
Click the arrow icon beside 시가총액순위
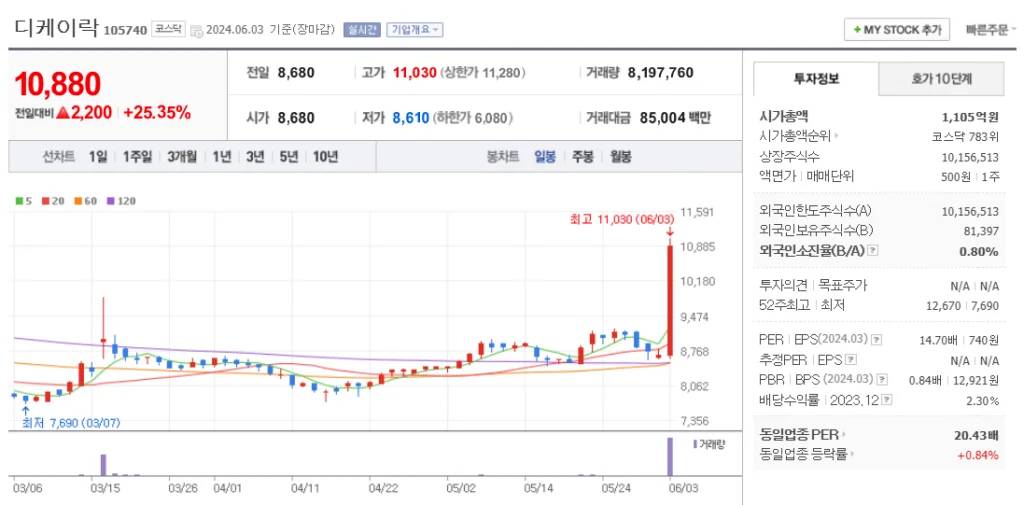coord(835,137)
